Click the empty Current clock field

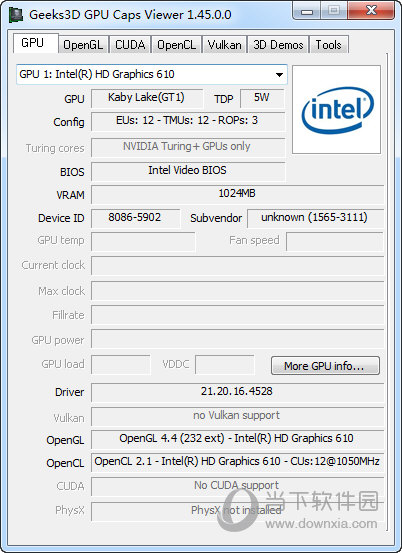(237, 266)
